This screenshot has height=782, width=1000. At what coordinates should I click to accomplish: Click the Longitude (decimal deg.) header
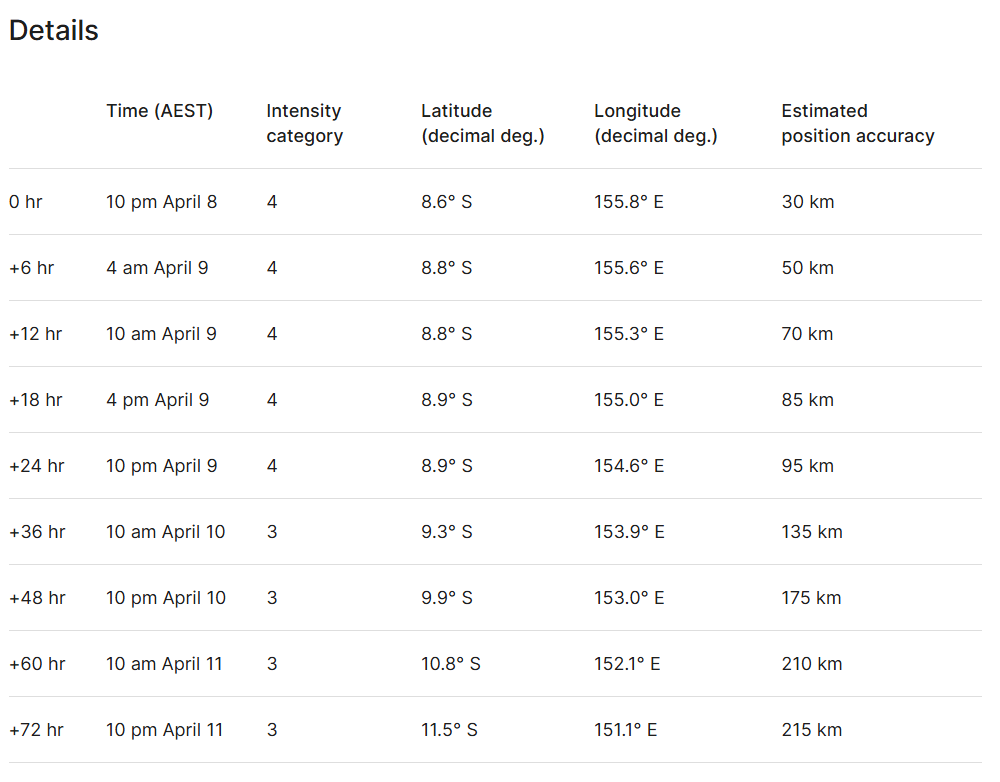655,123
